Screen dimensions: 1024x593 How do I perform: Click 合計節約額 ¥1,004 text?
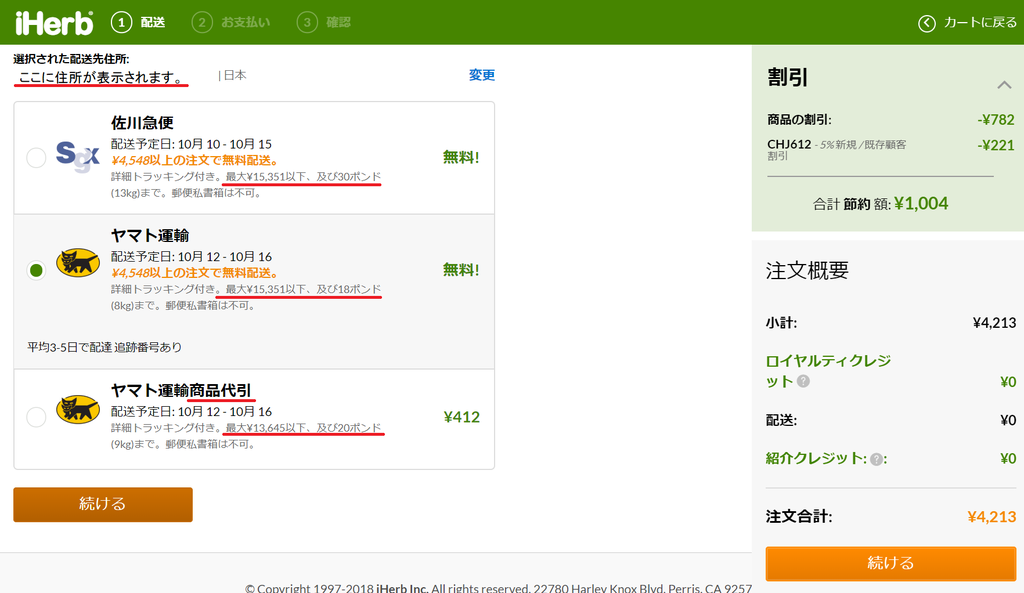[x=880, y=204]
